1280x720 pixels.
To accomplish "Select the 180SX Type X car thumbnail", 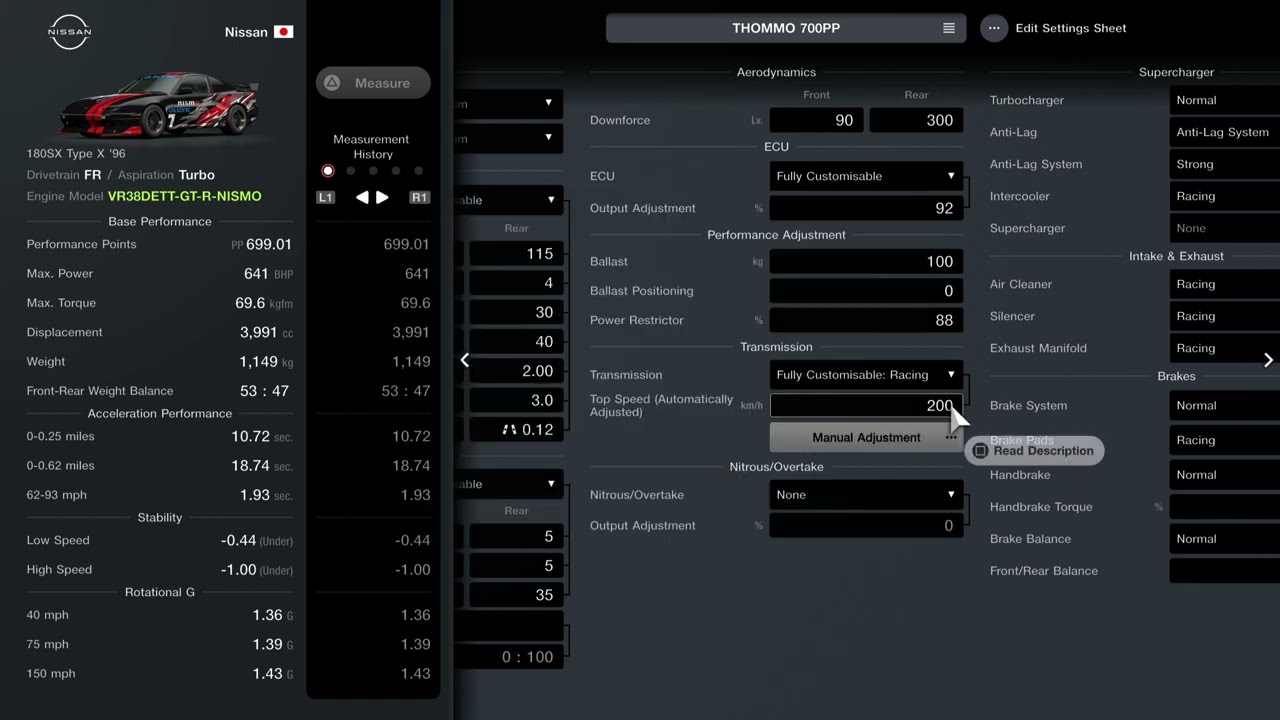I will click(x=158, y=104).
